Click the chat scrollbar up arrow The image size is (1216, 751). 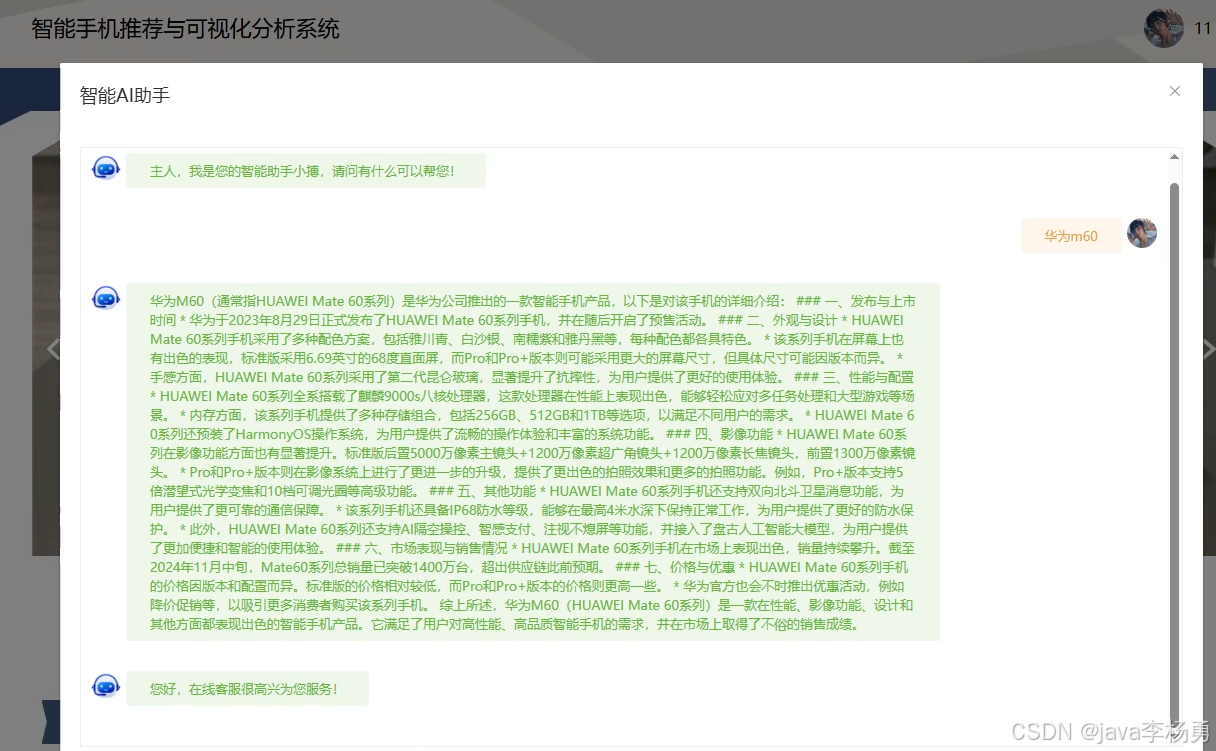click(x=1175, y=157)
